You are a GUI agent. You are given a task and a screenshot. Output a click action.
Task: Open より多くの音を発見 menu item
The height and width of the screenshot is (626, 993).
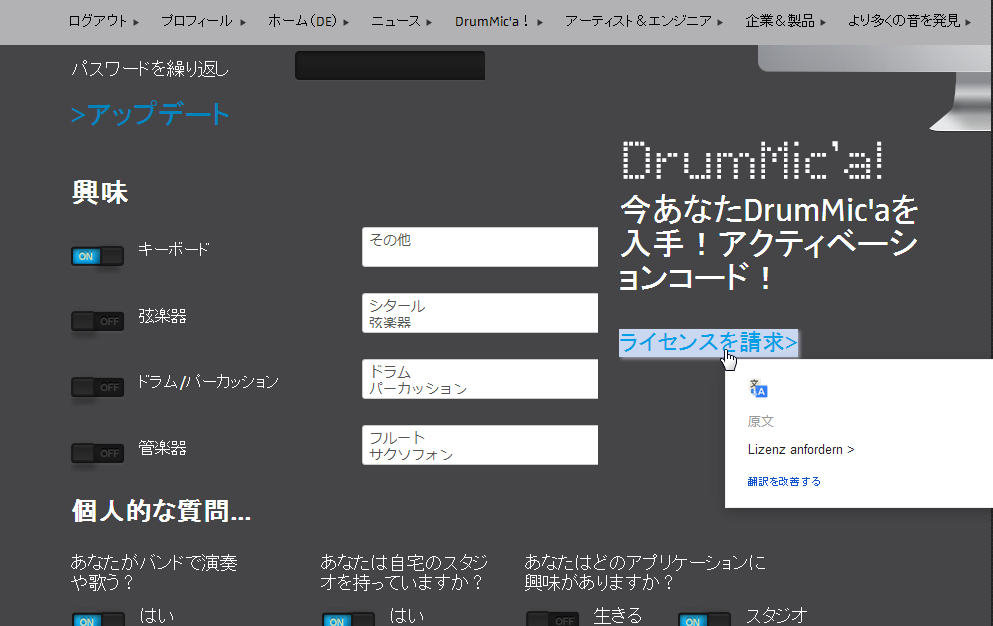click(x=904, y=21)
